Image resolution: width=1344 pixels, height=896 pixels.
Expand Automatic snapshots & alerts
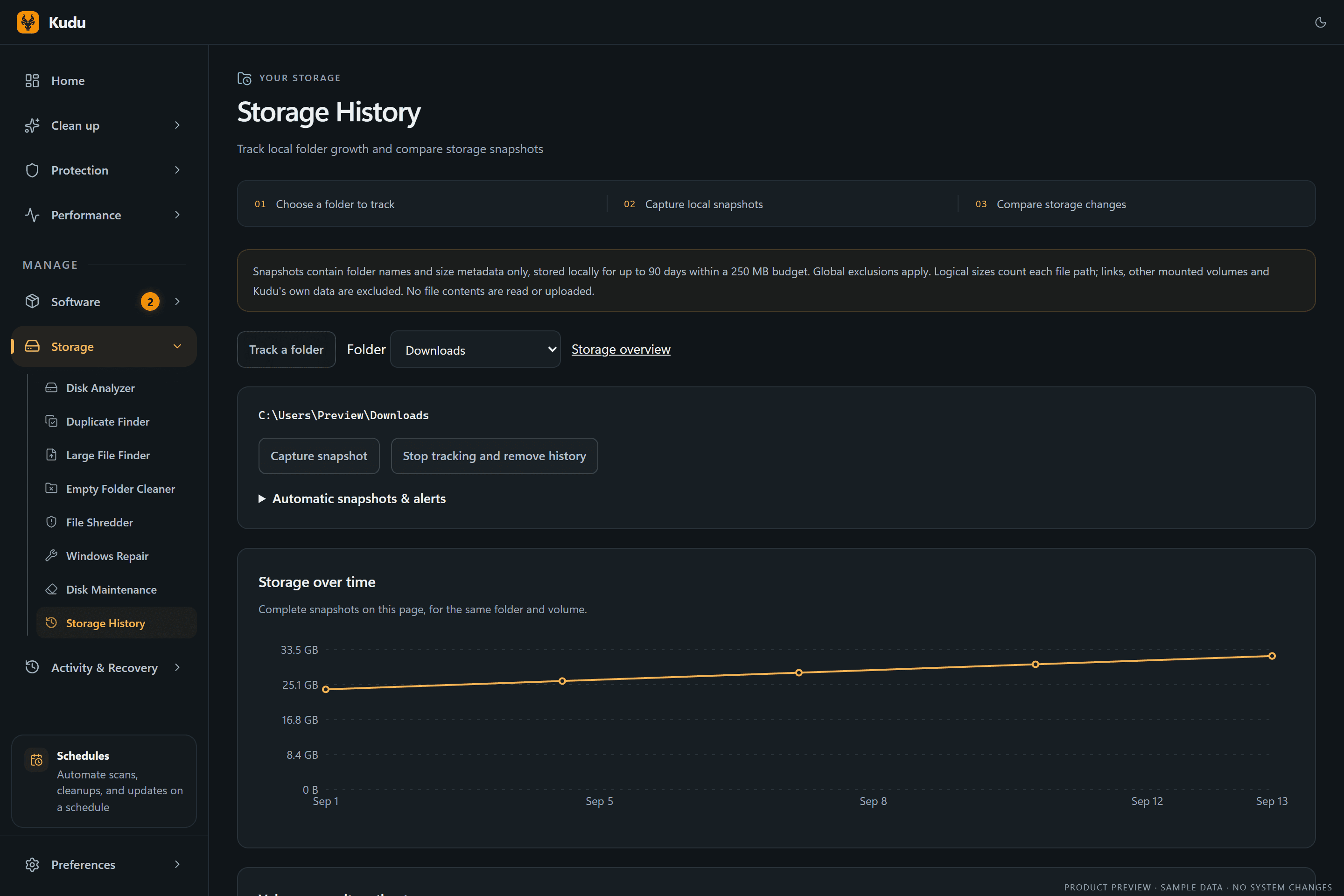coord(352,498)
